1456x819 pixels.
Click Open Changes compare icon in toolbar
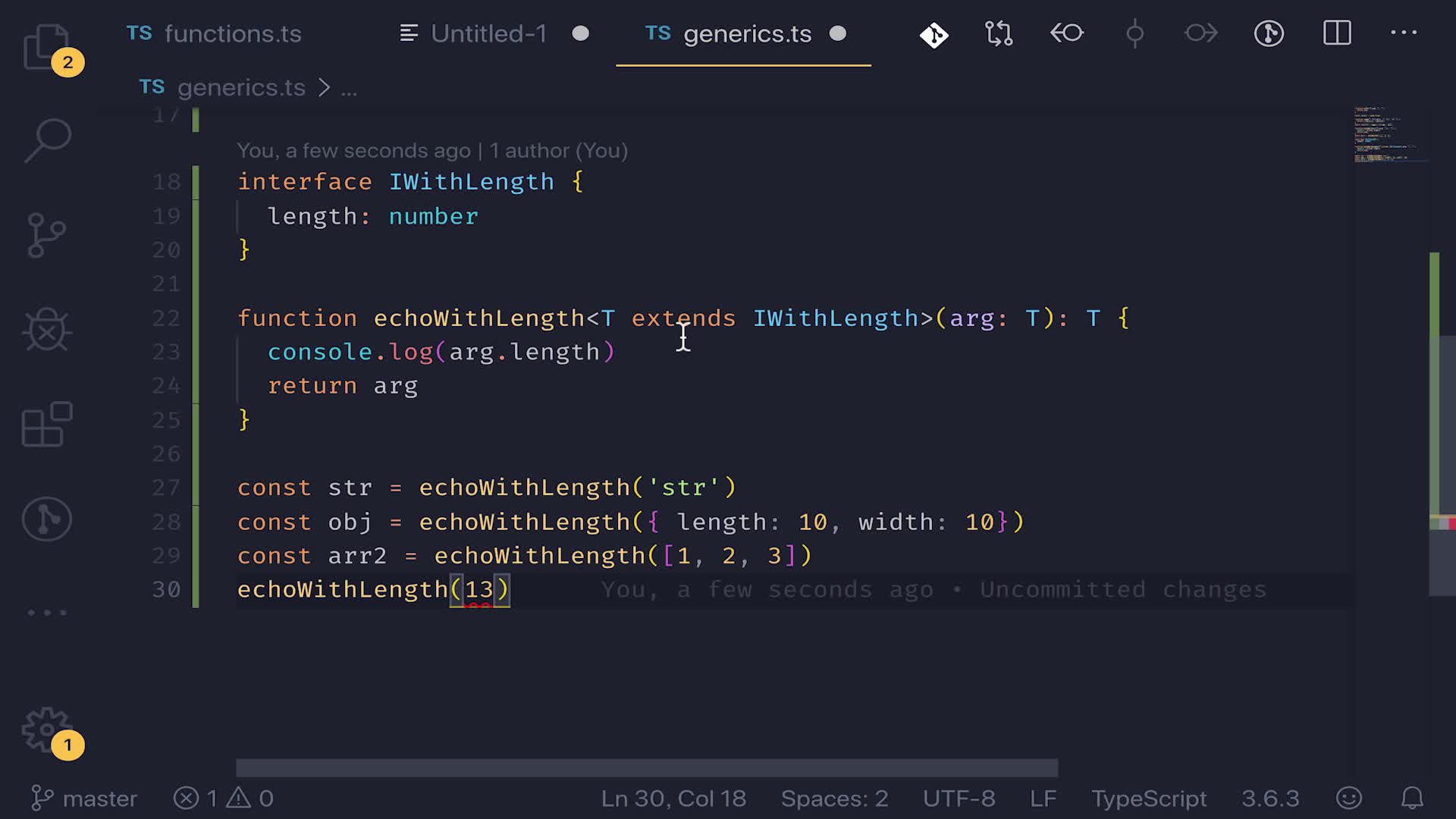pos(999,33)
